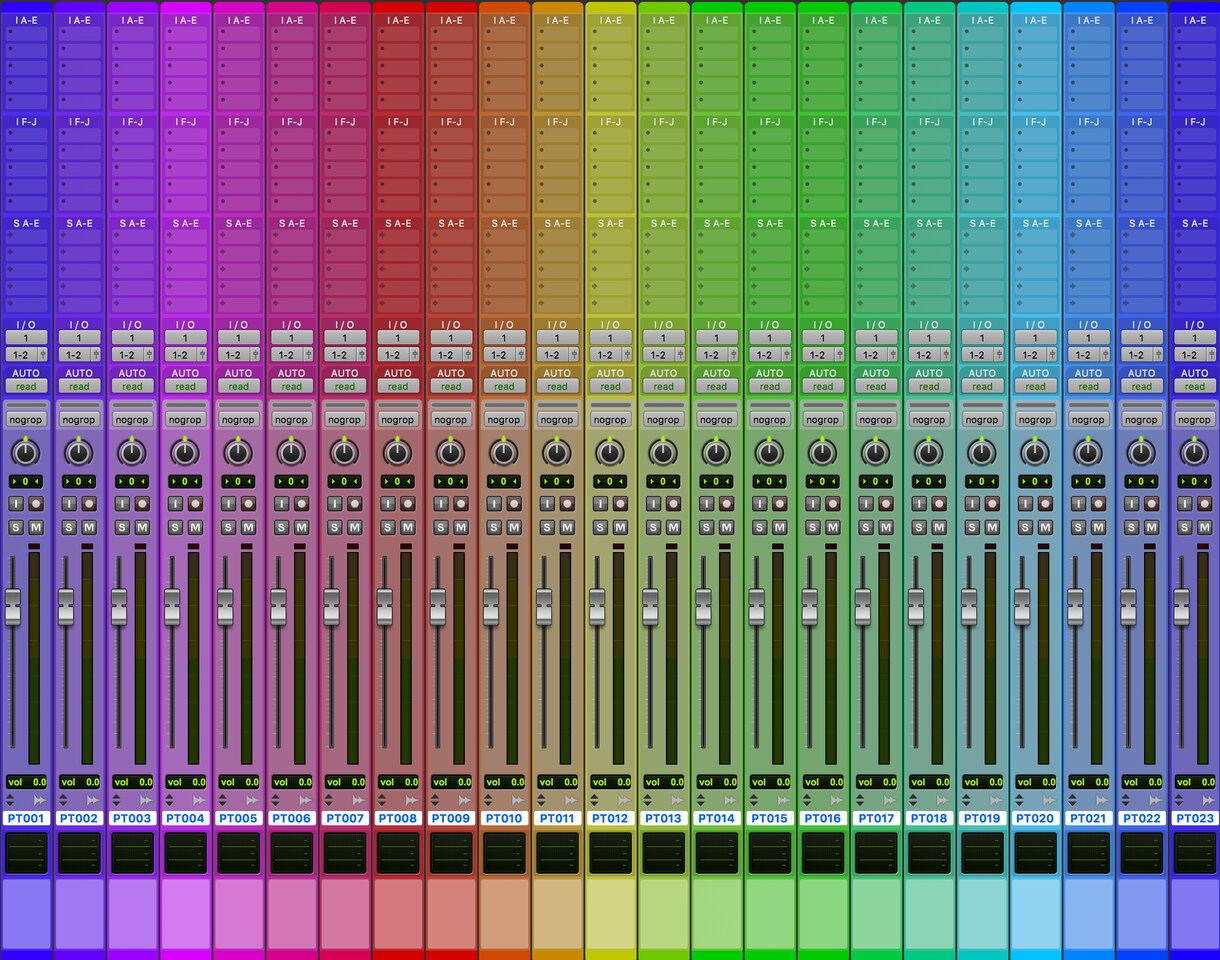This screenshot has width=1220, height=960.
Task: Select track name PT023
Action: pos(1194,818)
